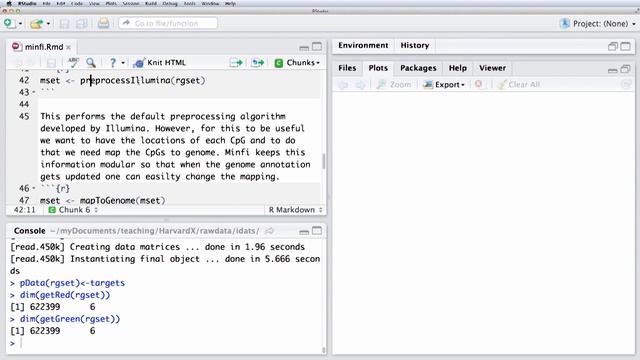
Task: Maximize the source editor pane
Action: point(317,47)
